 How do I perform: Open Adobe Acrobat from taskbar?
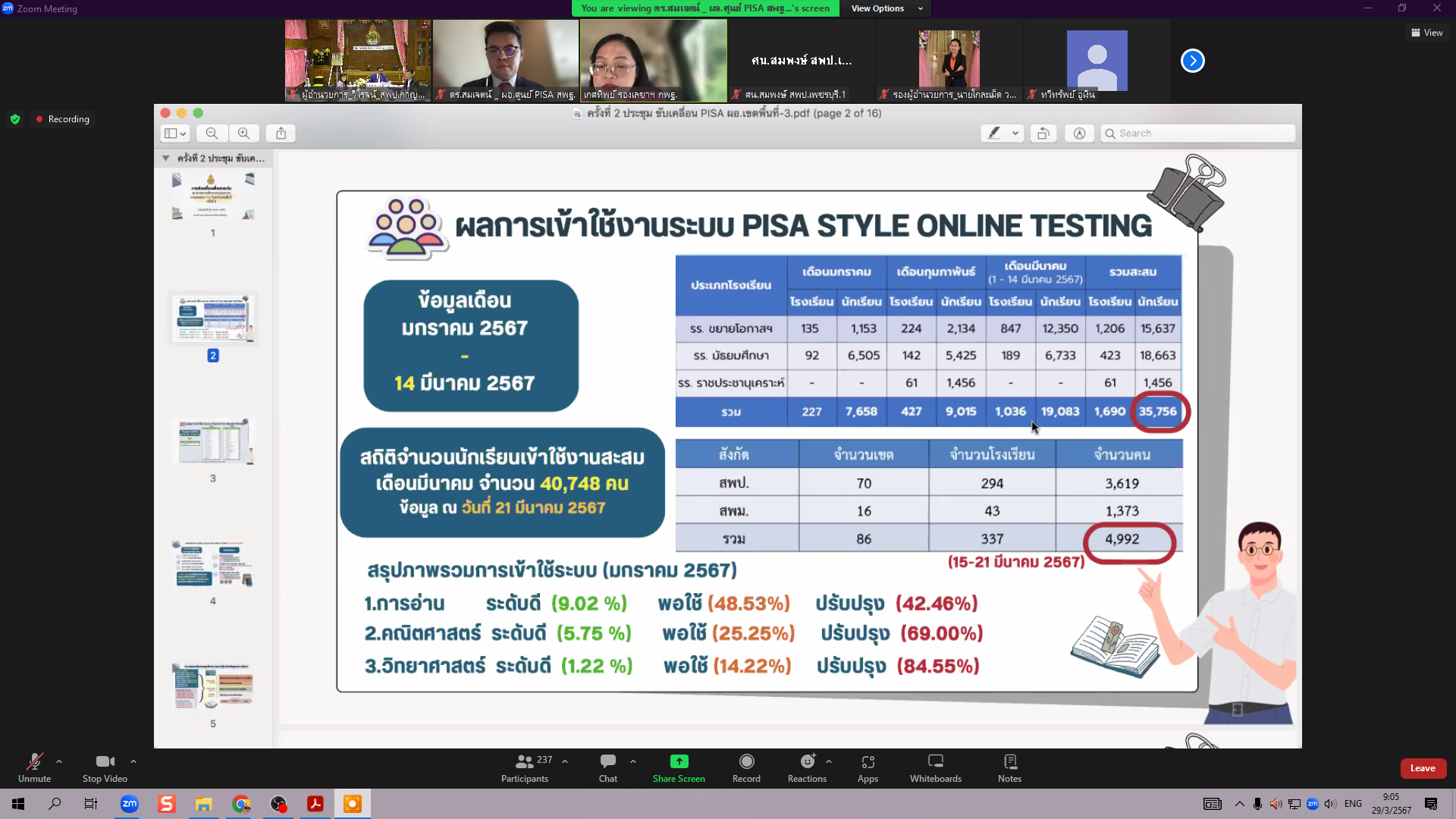click(315, 804)
